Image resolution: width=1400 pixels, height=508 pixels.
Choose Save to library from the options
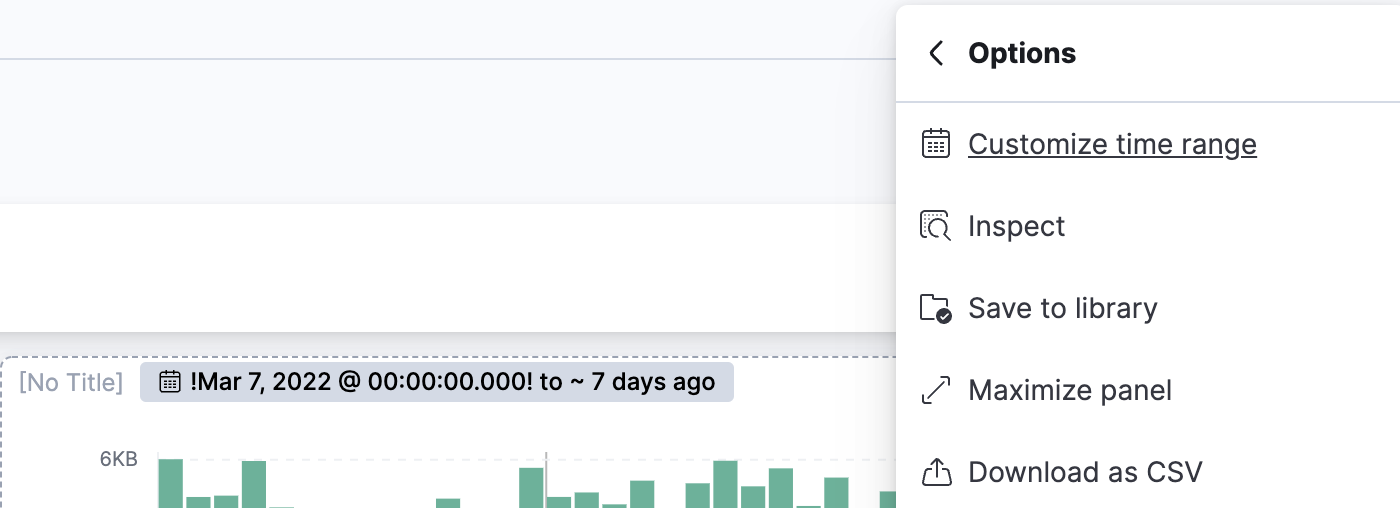(1148, 308)
